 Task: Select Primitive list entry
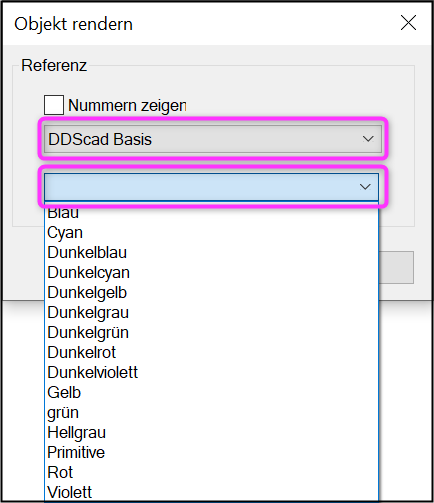click(x=212, y=452)
